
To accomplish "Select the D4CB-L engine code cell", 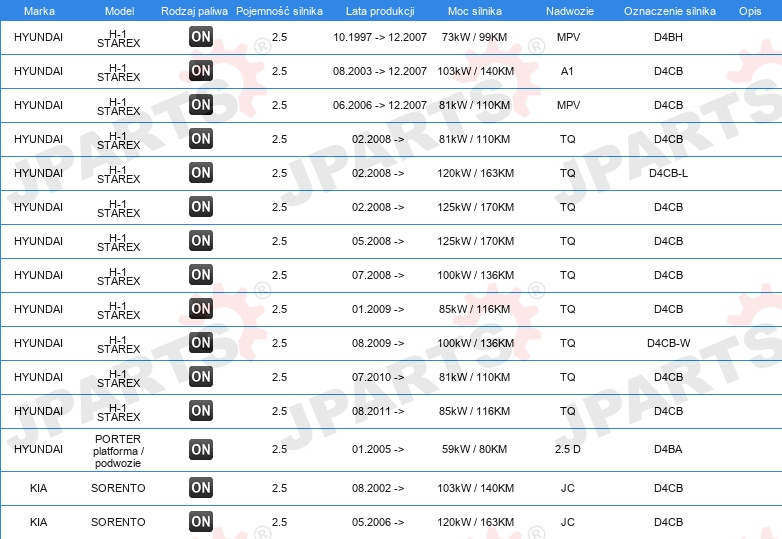I will 668,173.
